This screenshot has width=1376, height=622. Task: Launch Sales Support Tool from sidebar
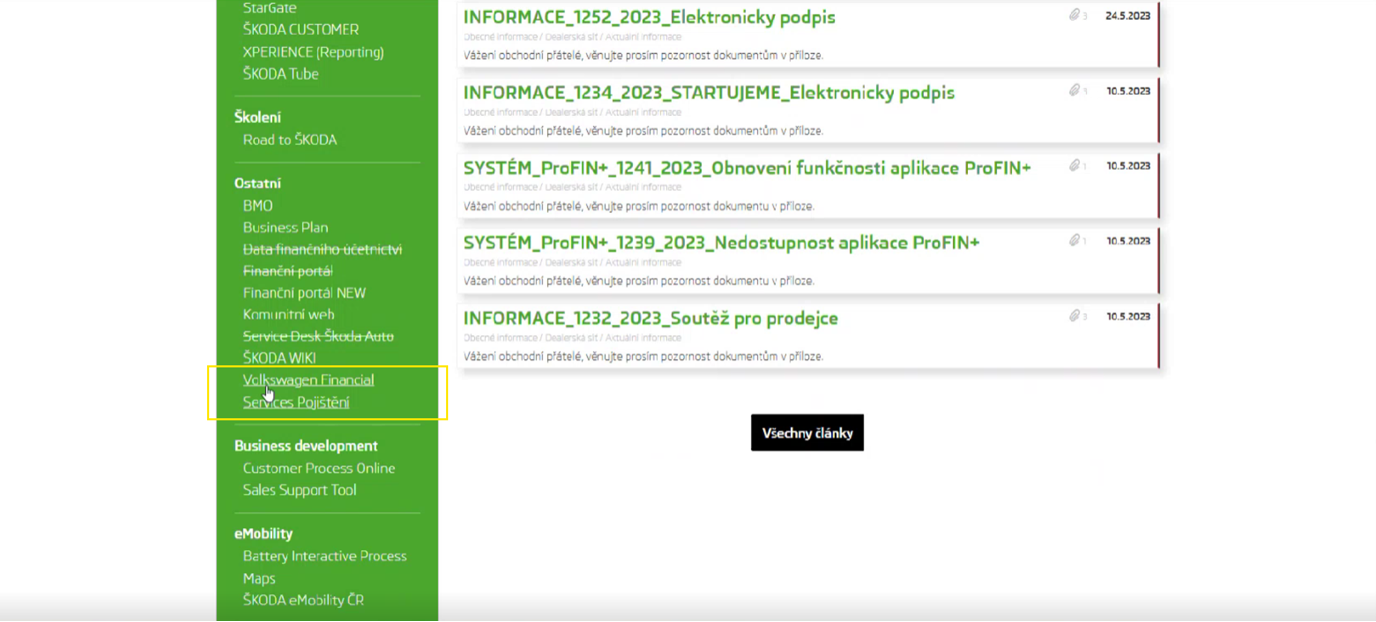(x=299, y=490)
